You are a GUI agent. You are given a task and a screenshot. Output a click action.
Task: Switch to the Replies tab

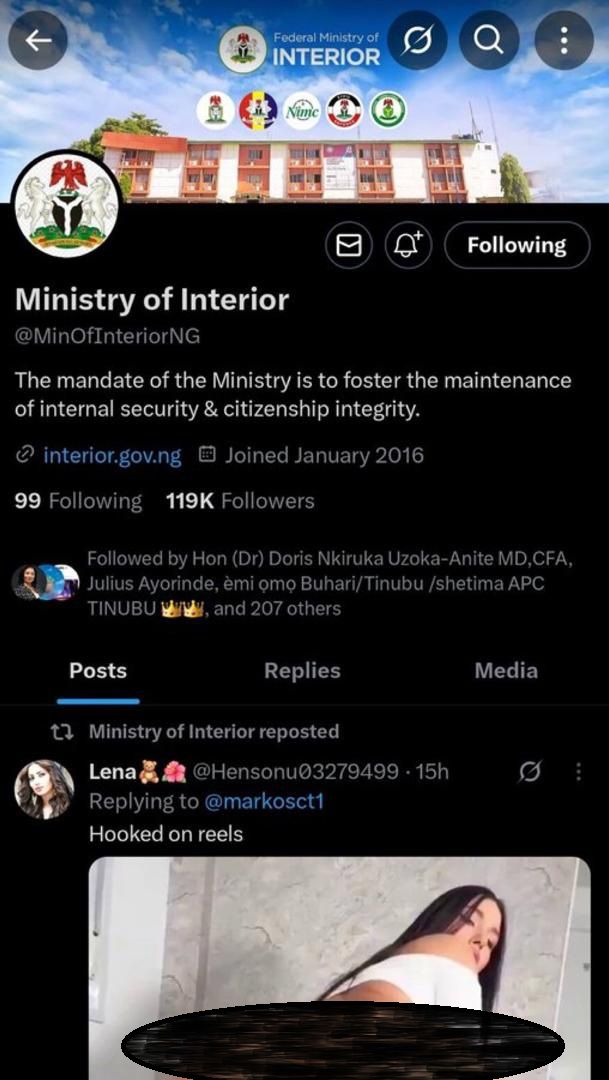[x=302, y=671]
